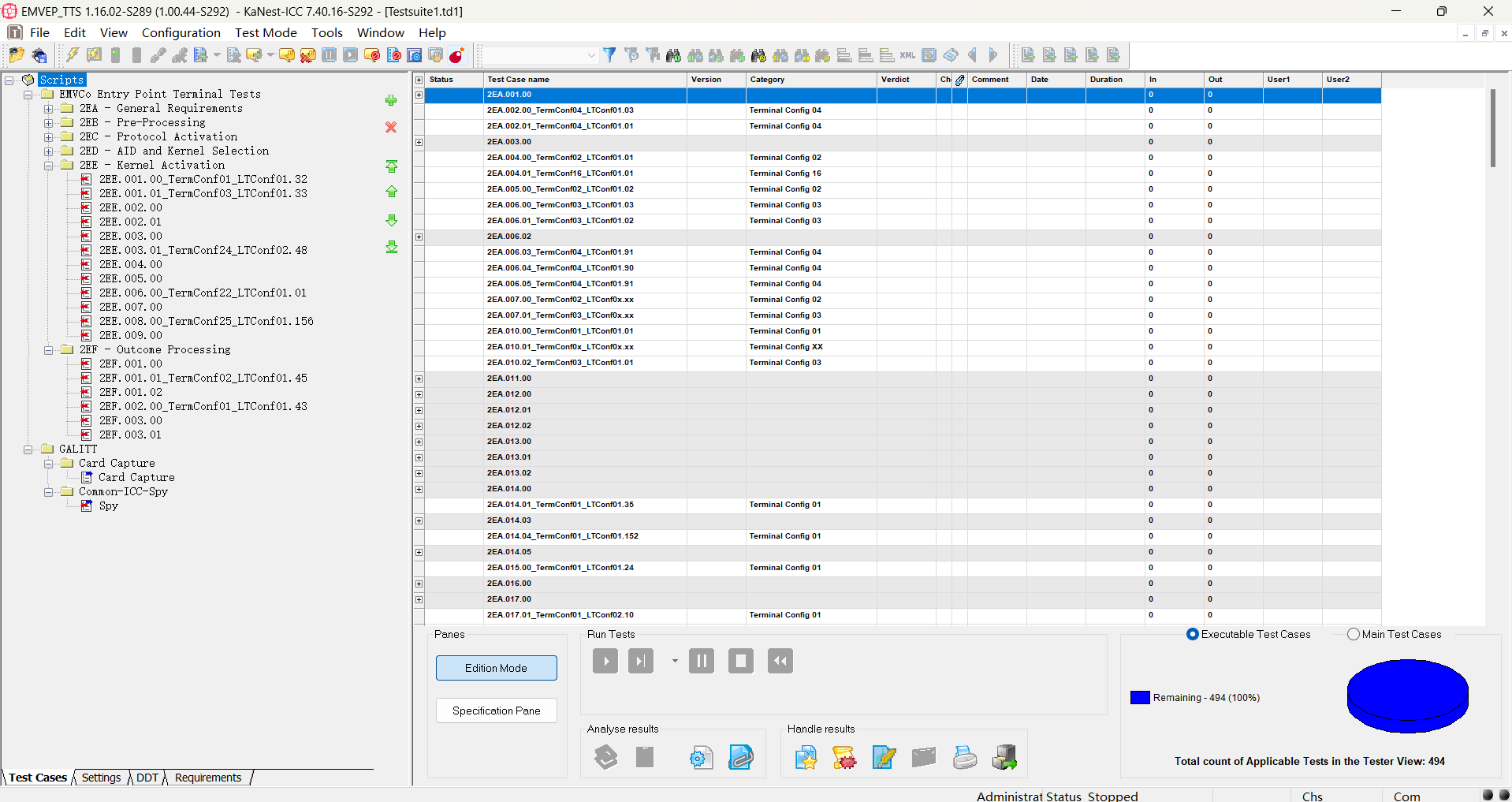Image resolution: width=1512 pixels, height=802 pixels.
Task: Click the green plus add icon
Action: click(391, 100)
